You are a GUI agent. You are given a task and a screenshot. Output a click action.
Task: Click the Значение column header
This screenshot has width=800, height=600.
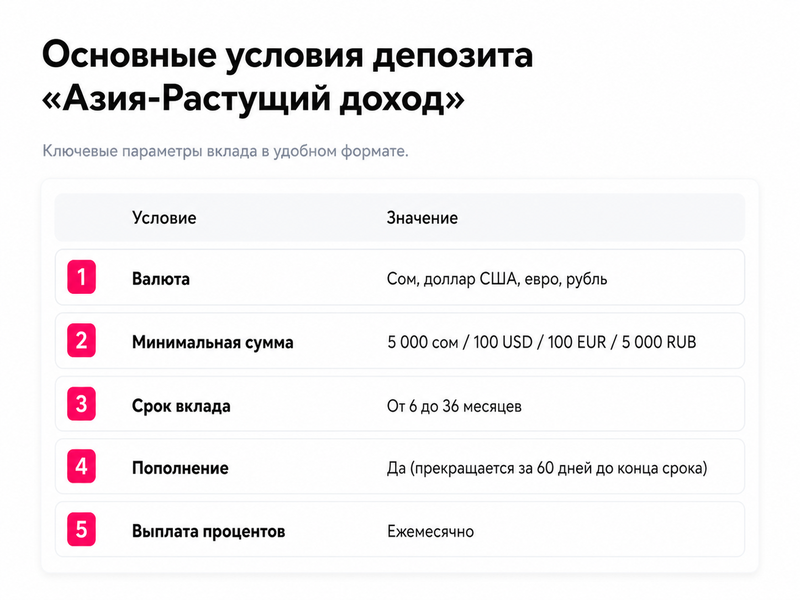pyautogui.click(x=422, y=218)
